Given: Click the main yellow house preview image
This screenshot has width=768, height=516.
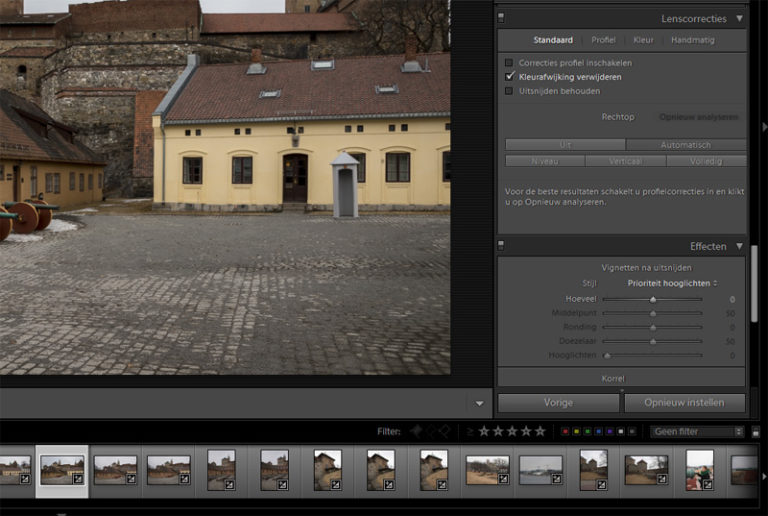Looking at the screenshot, I should click(x=225, y=188).
